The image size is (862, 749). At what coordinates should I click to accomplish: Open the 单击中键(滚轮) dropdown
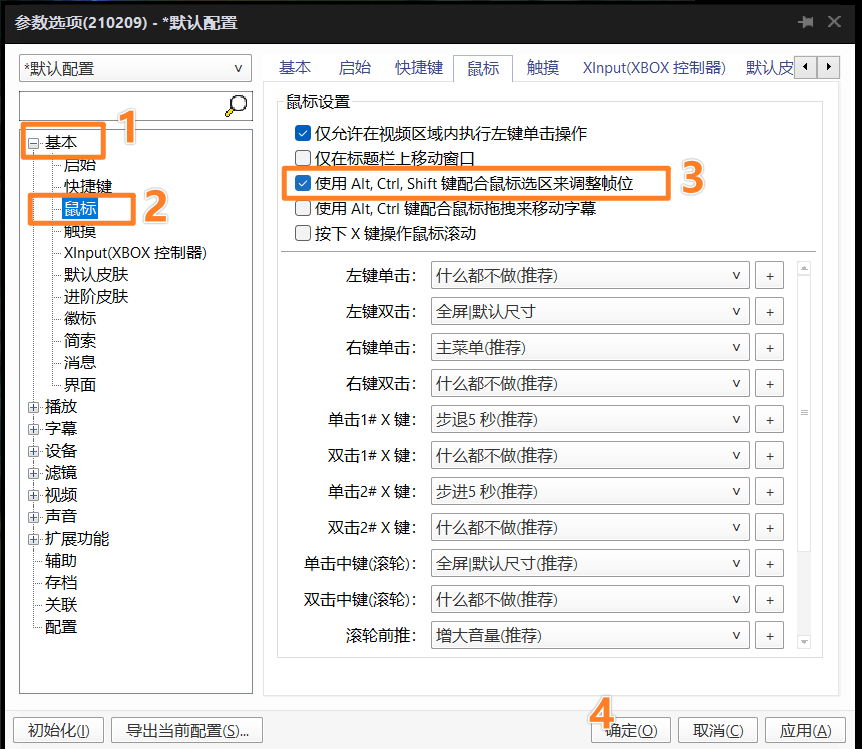(590, 564)
